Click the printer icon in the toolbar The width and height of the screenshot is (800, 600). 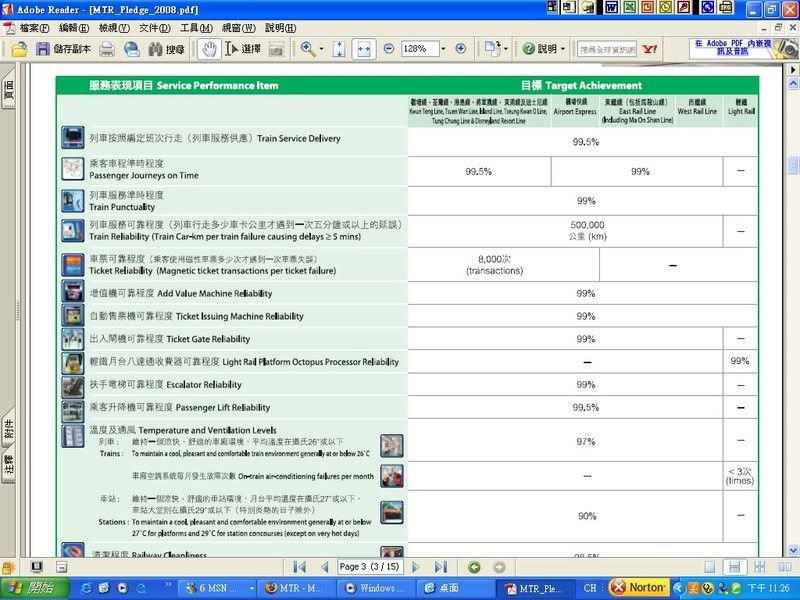107,49
